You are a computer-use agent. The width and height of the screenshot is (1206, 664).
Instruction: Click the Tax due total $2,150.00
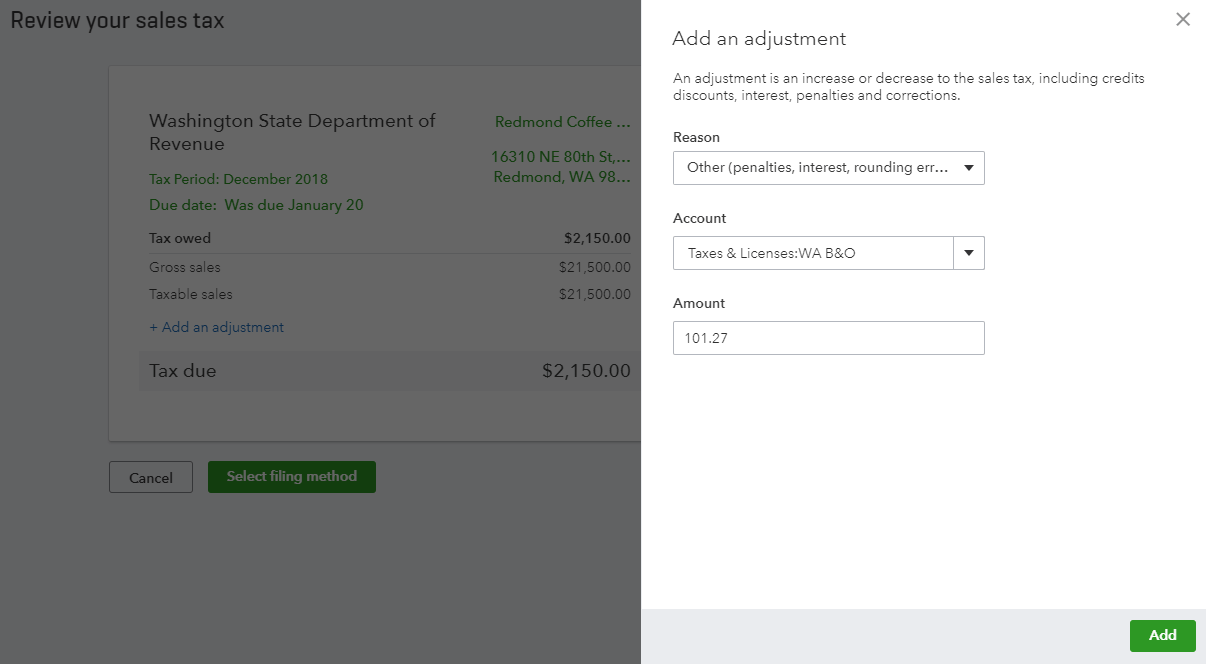point(586,371)
